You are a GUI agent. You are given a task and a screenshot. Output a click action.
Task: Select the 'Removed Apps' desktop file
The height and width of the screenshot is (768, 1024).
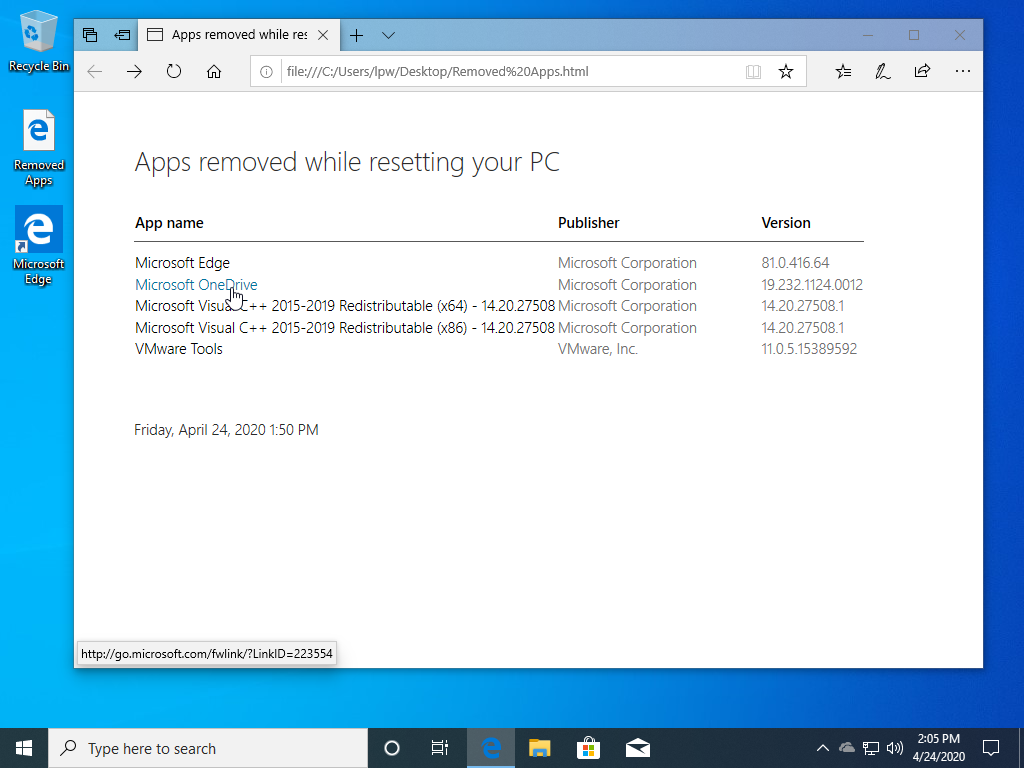pos(39,149)
